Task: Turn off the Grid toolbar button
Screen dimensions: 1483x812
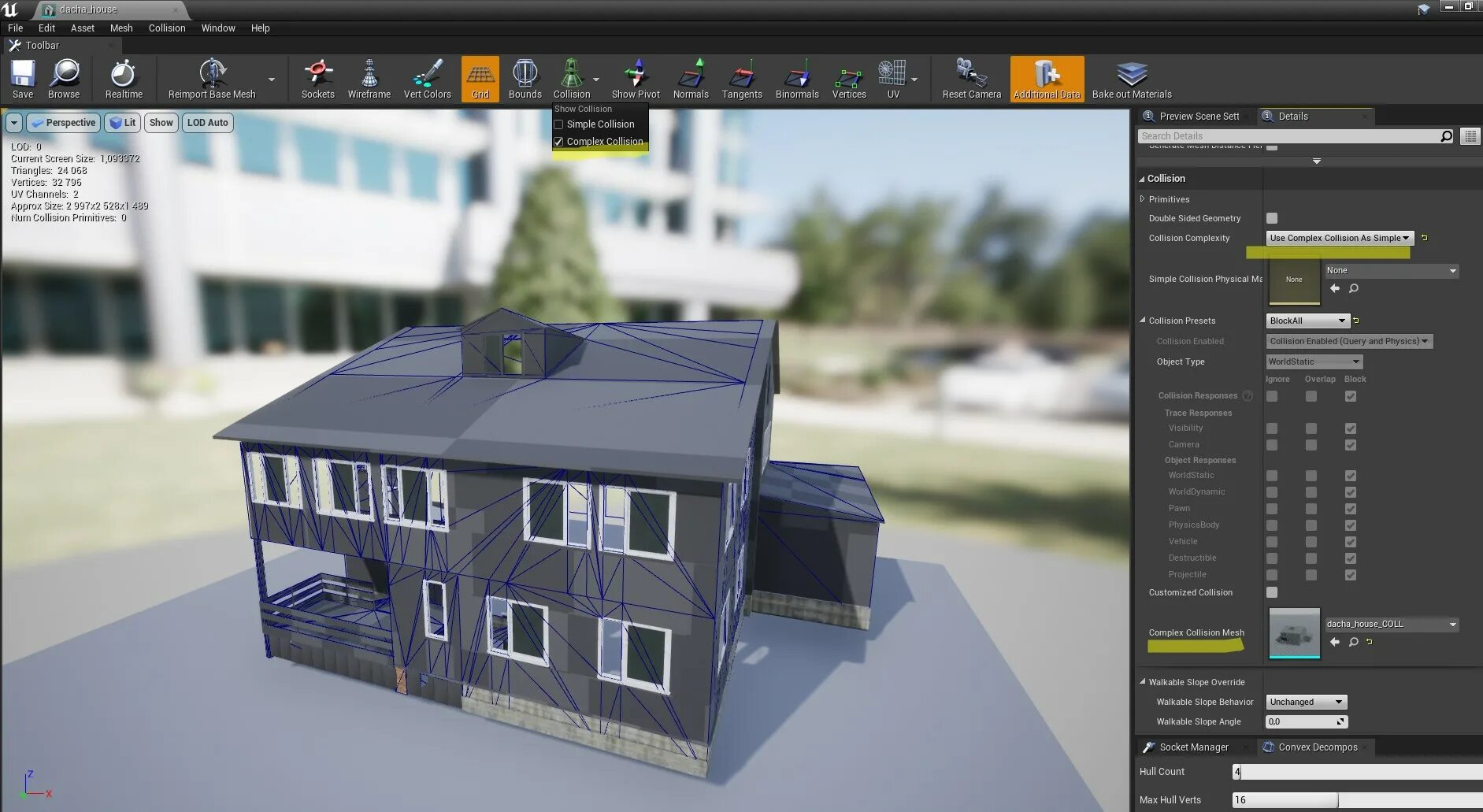Action: 480,79
